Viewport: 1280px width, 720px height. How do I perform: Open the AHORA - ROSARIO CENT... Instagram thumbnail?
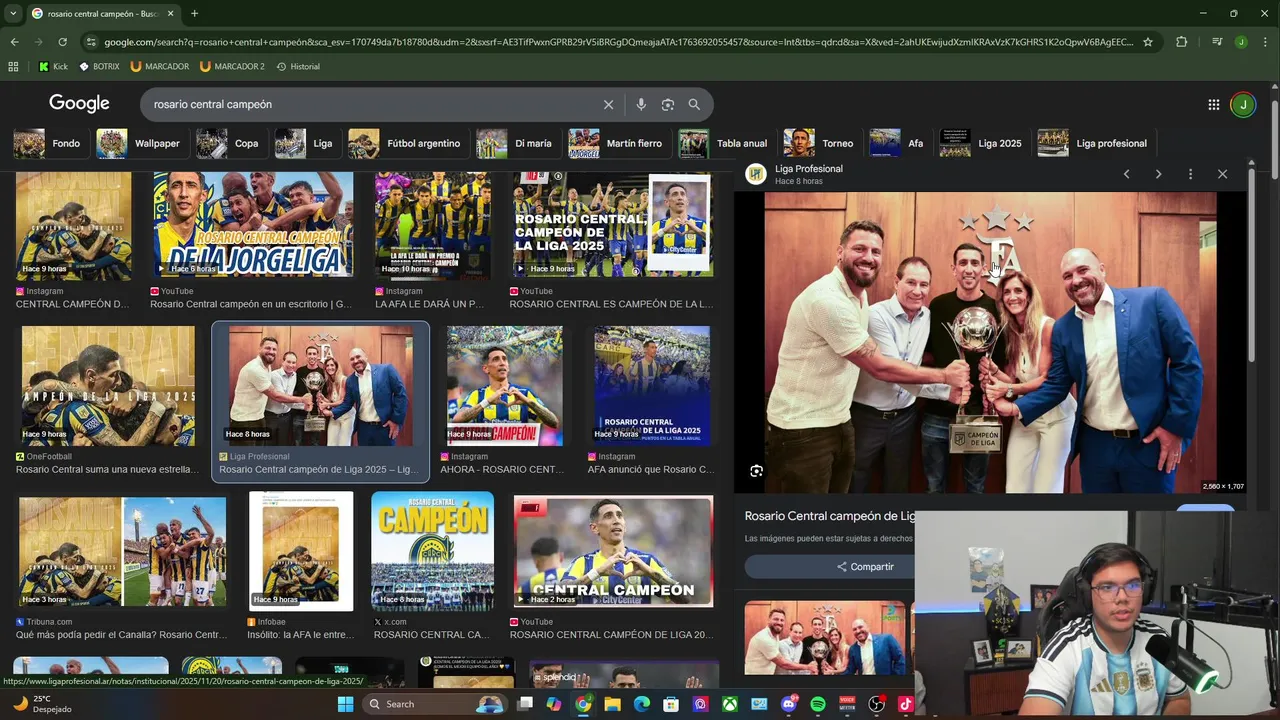(504, 386)
